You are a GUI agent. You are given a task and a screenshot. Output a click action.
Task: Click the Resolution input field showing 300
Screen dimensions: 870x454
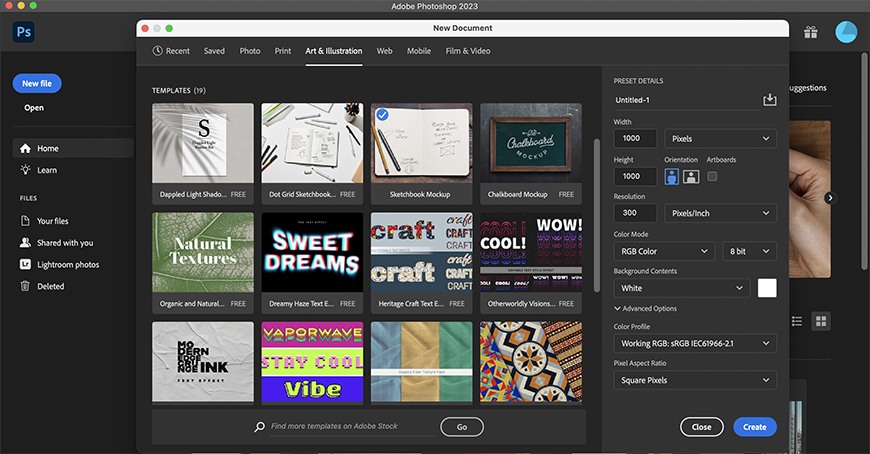635,213
